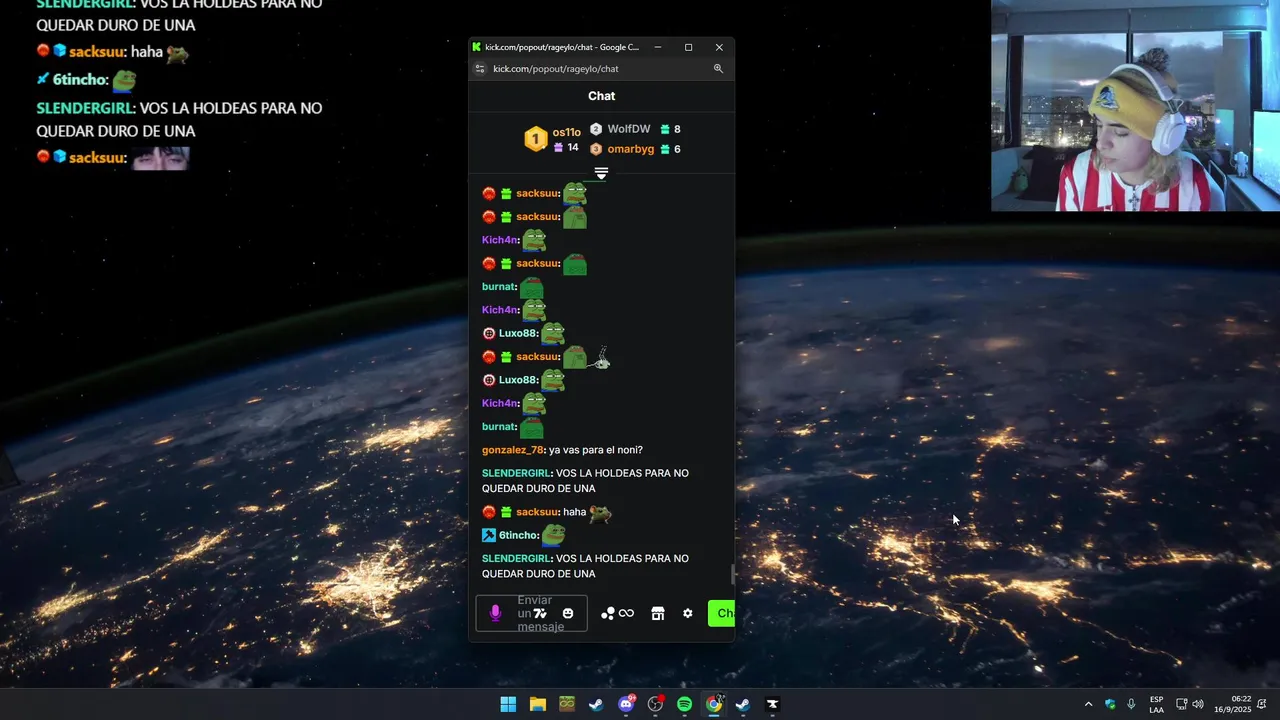Click omarbyg in the leaderboard
1280x720 pixels.
[x=631, y=149]
